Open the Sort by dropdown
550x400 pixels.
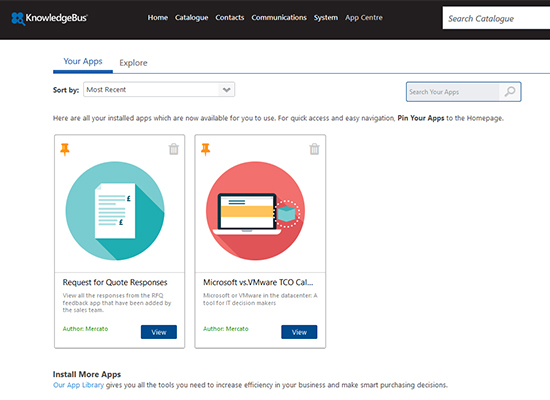(159, 89)
